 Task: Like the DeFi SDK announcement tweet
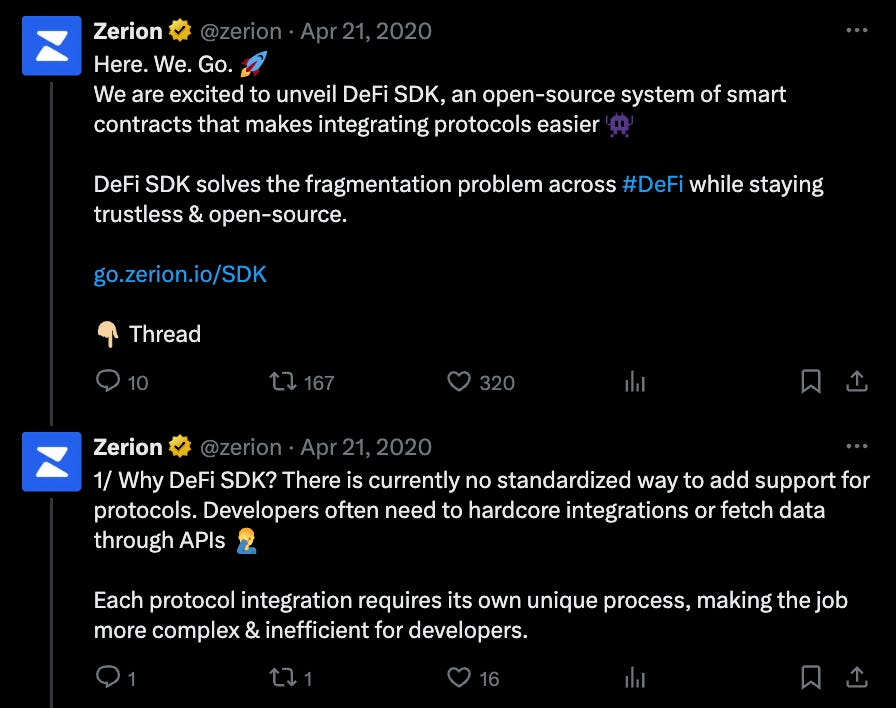point(458,383)
